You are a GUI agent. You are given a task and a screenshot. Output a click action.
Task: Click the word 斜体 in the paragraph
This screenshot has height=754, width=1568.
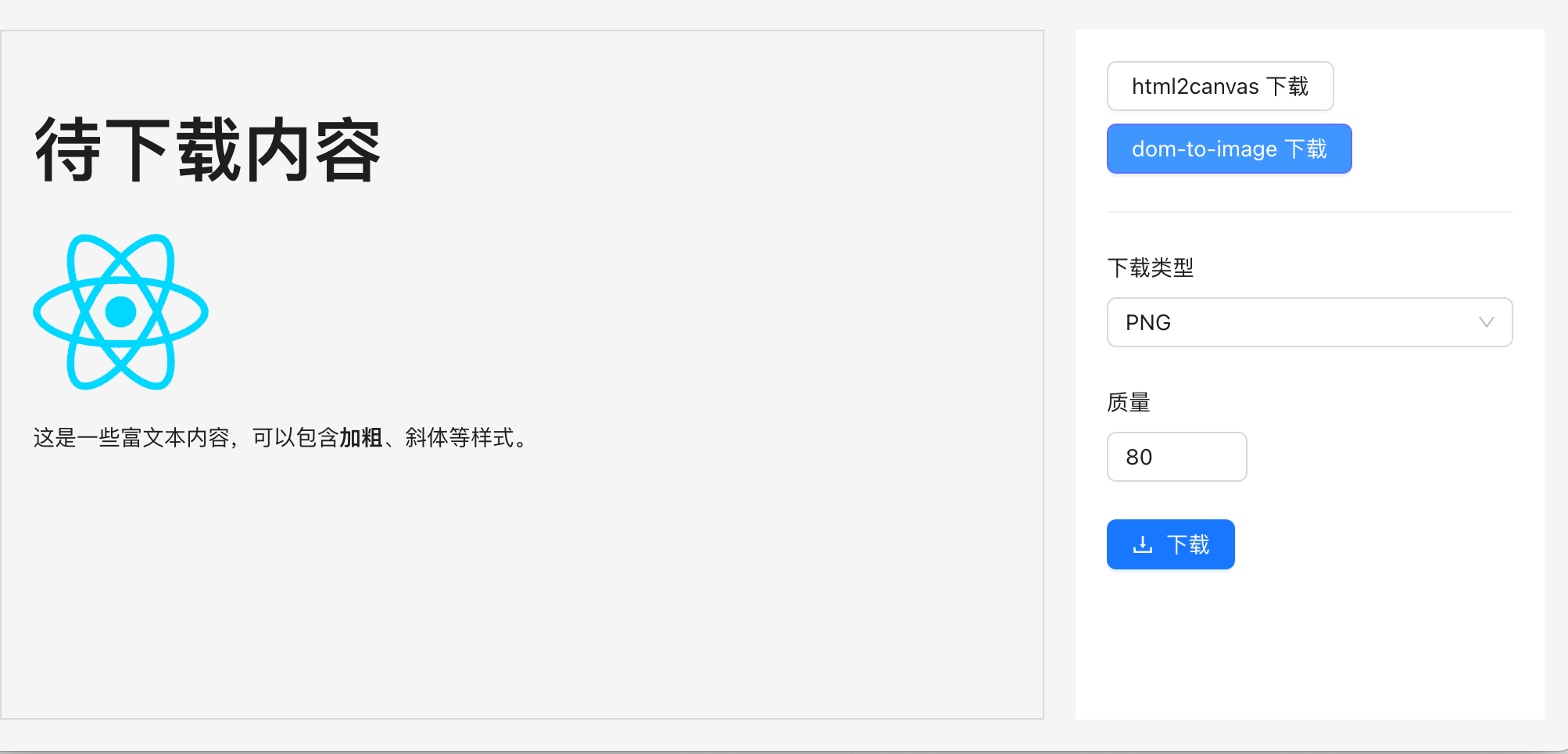(426, 438)
